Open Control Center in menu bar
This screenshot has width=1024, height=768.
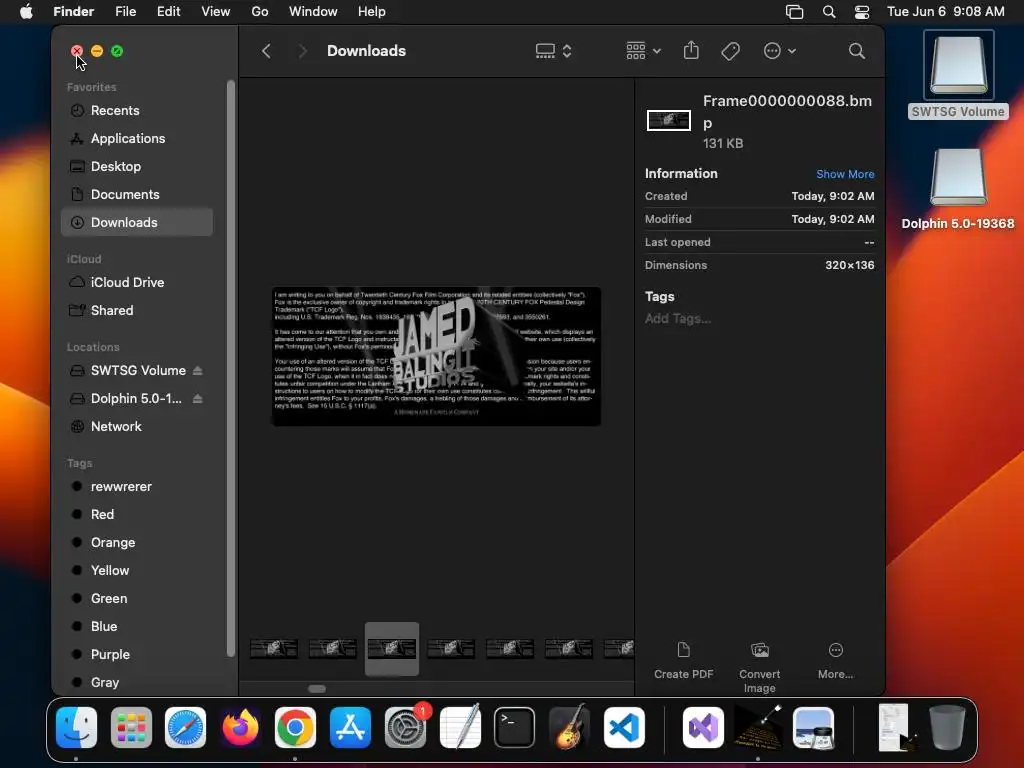[862, 12]
